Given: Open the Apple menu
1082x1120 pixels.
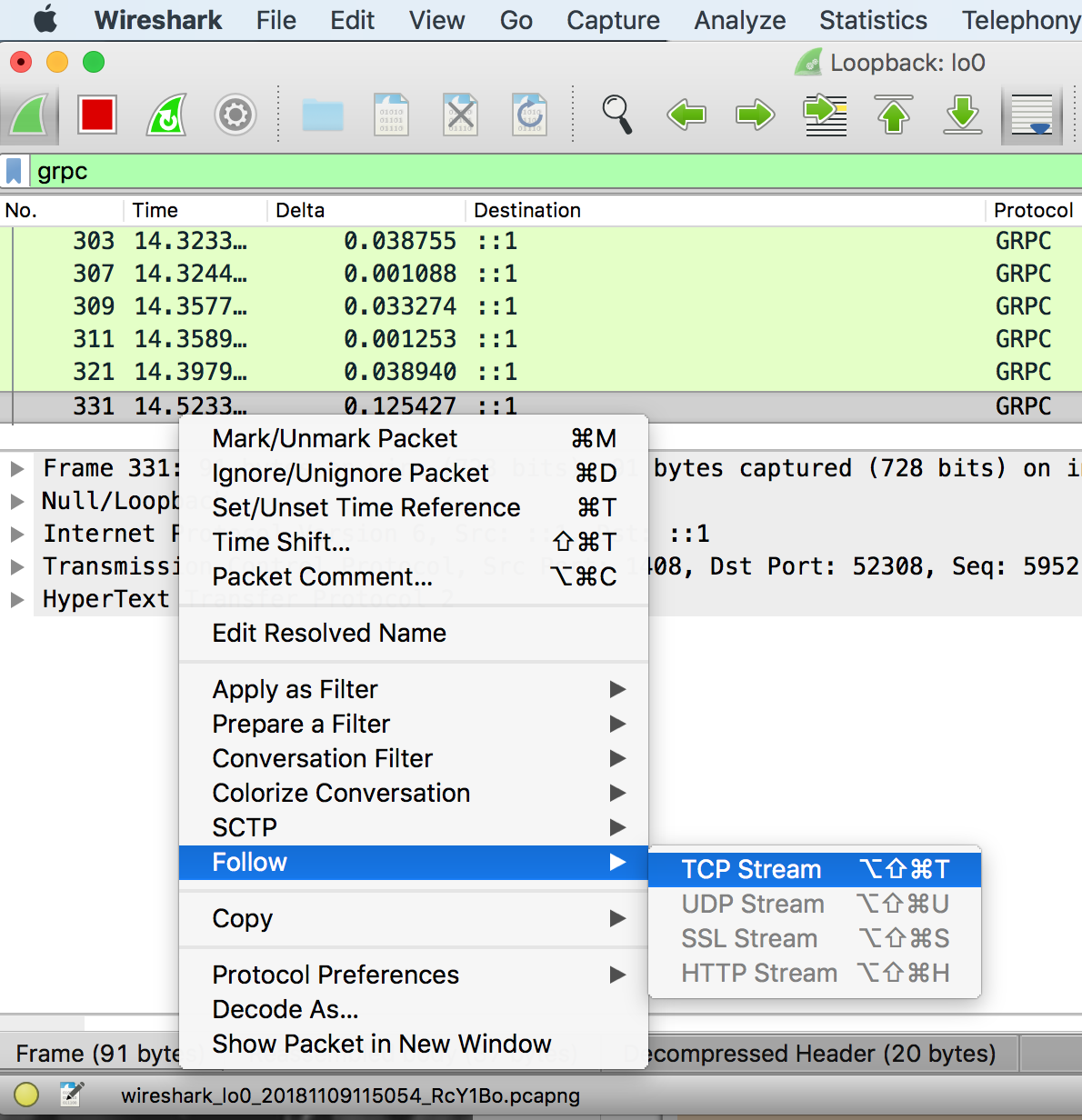Looking at the screenshot, I should pyautogui.click(x=45, y=20).
